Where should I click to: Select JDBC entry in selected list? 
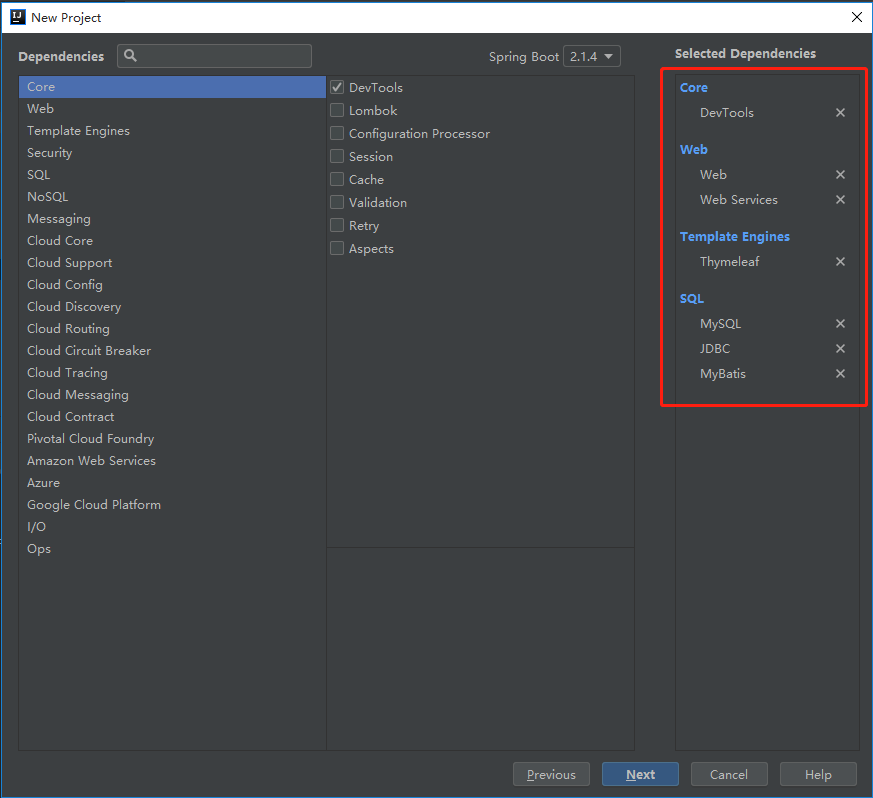tap(715, 349)
